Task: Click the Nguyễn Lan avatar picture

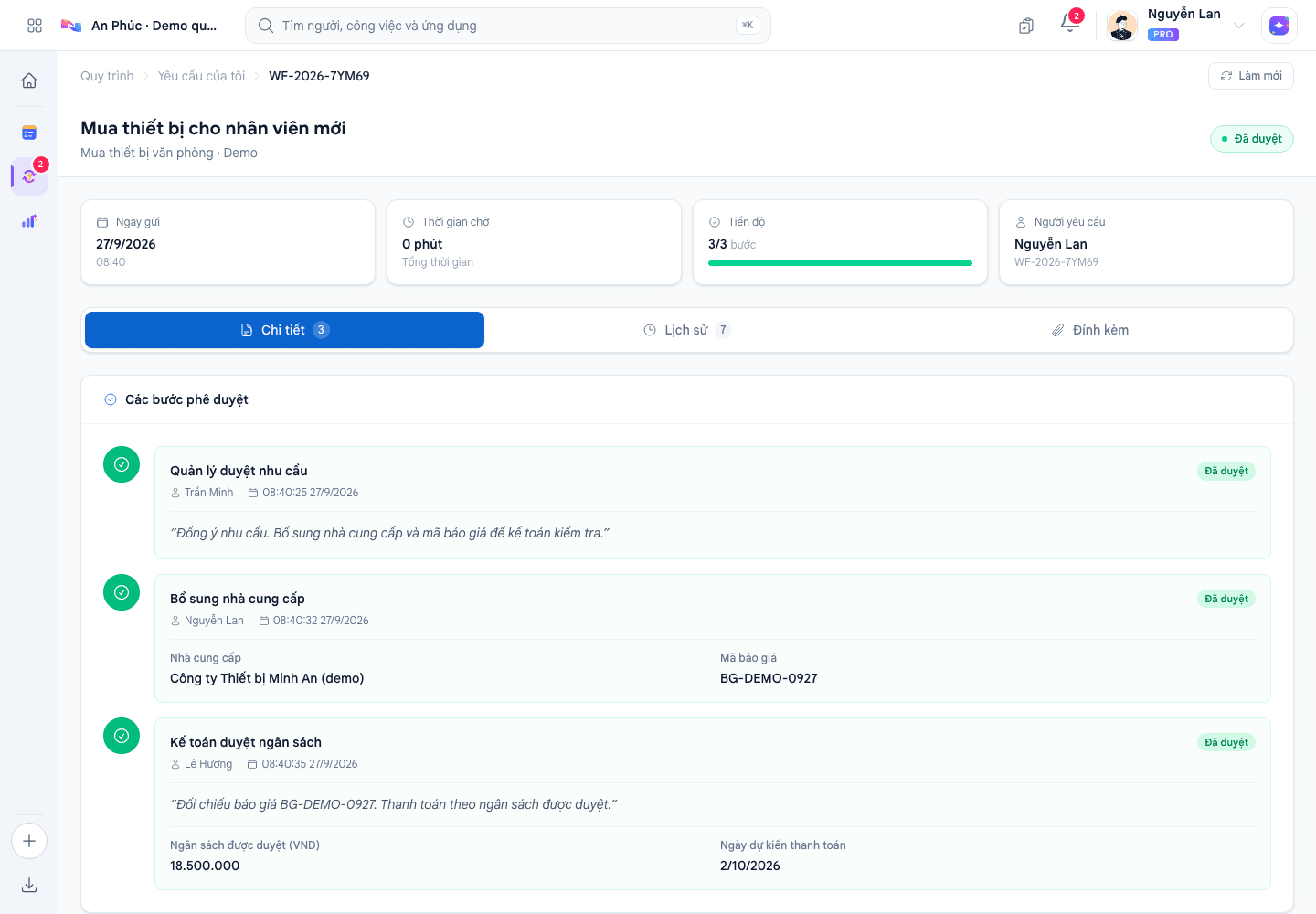Action: pyautogui.click(x=1122, y=26)
